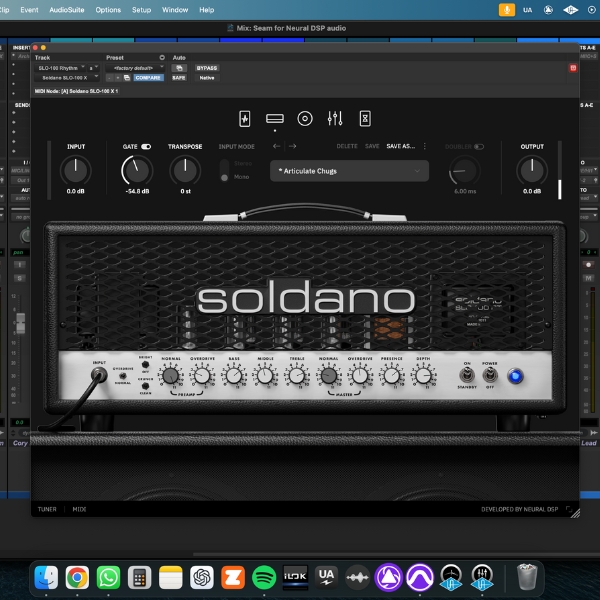Image resolution: width=600 pixels, height=600 pixels.
Task: Click the COMPARE button
Action: (x=148, y=78)
